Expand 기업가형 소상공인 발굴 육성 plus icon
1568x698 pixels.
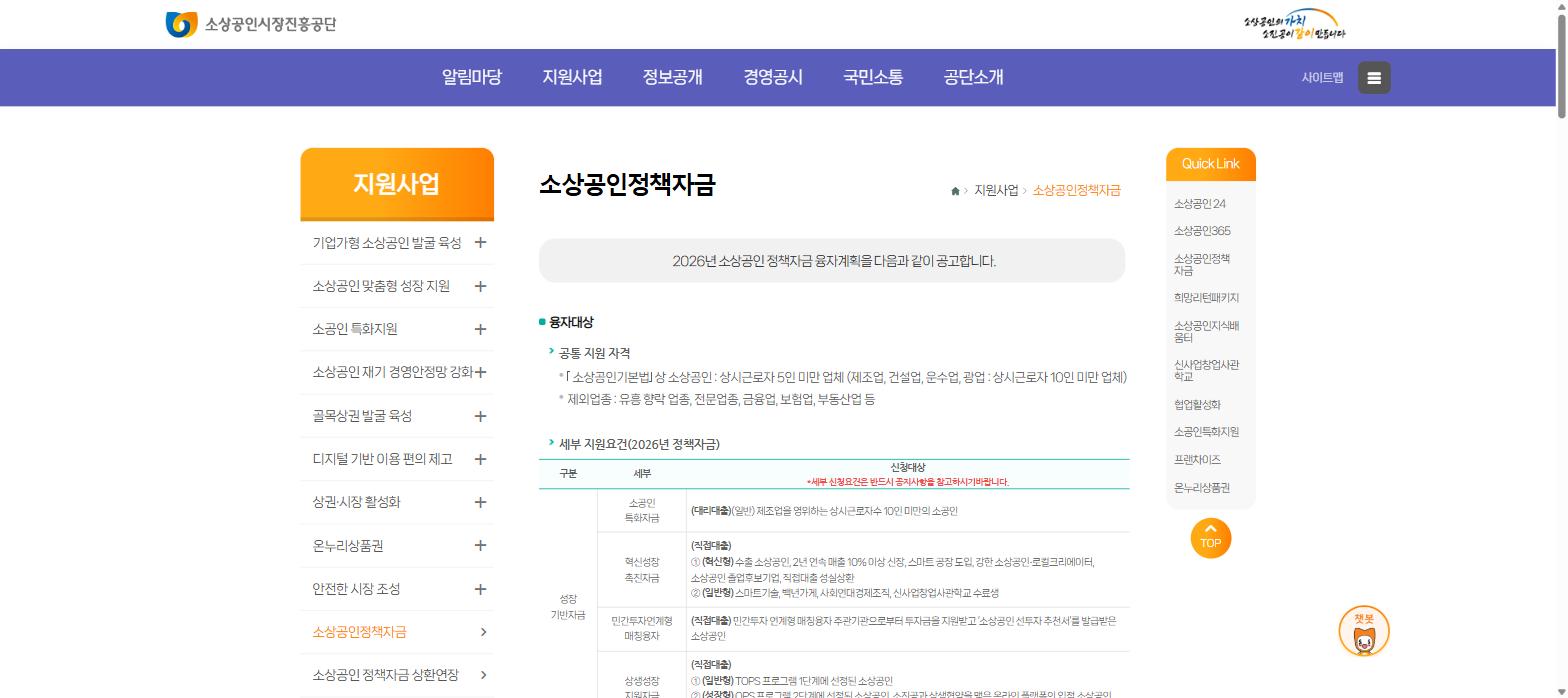click(x=480, y=242)
